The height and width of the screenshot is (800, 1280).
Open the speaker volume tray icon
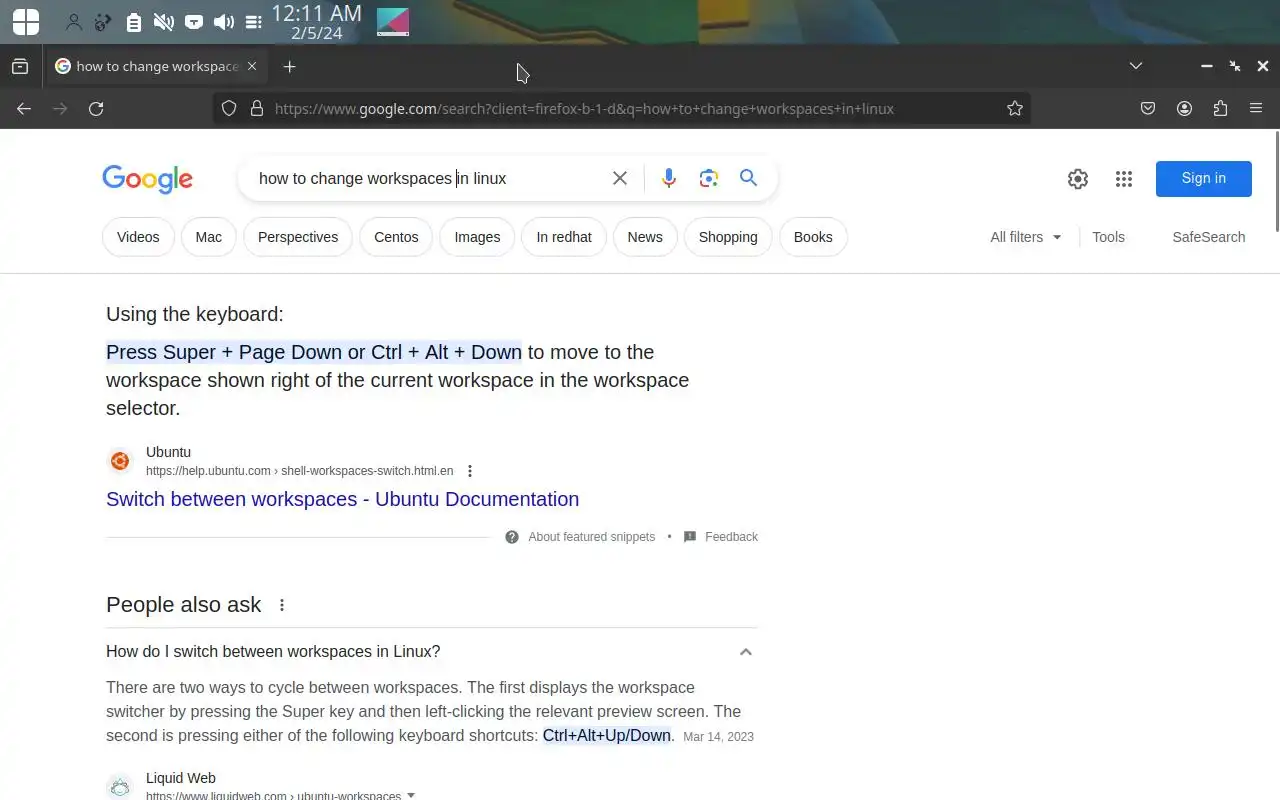(x=224, y=22)
